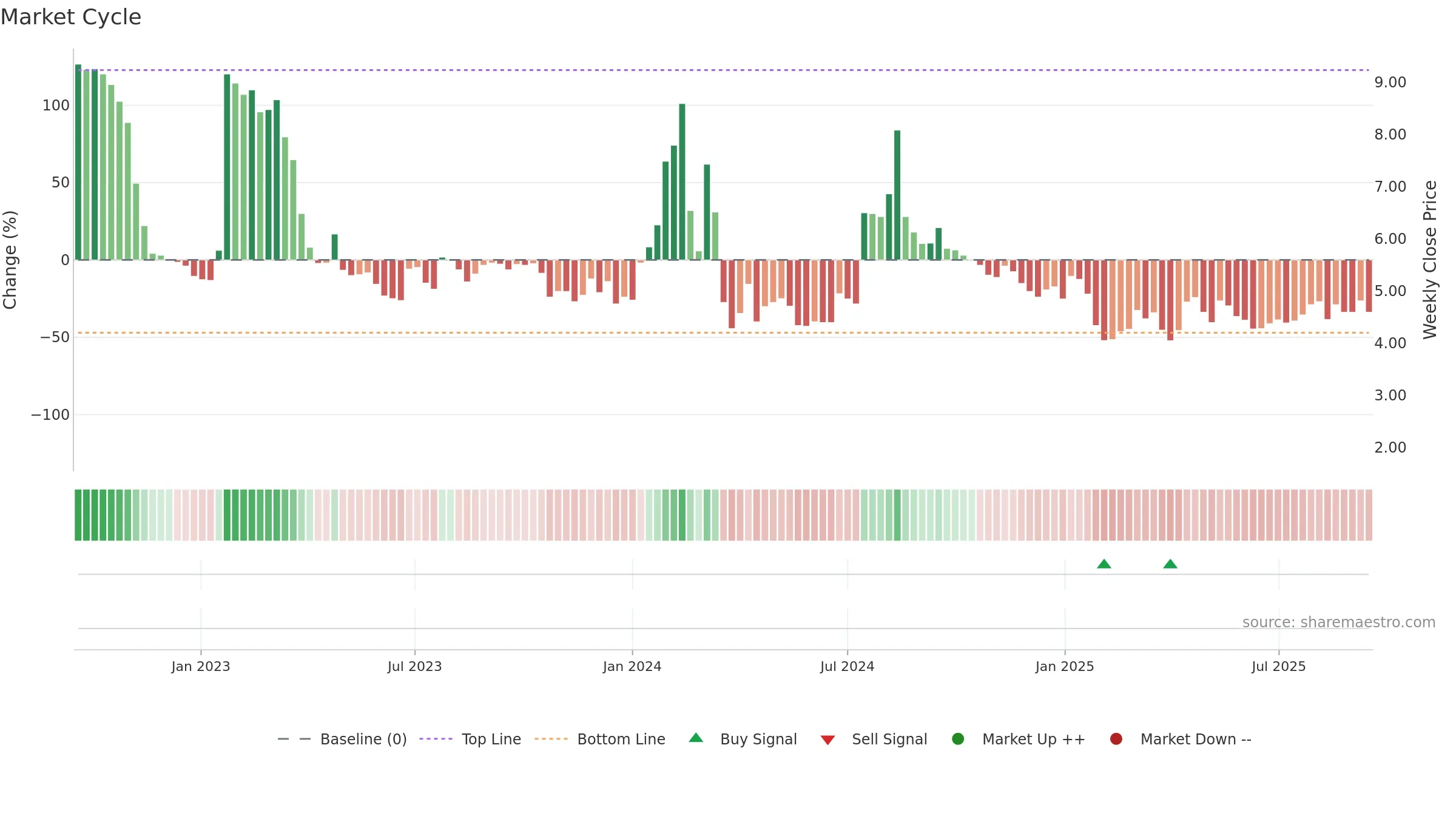
Task: Click the 100 tick on Change axis
Action: click(x=56, y=106)
